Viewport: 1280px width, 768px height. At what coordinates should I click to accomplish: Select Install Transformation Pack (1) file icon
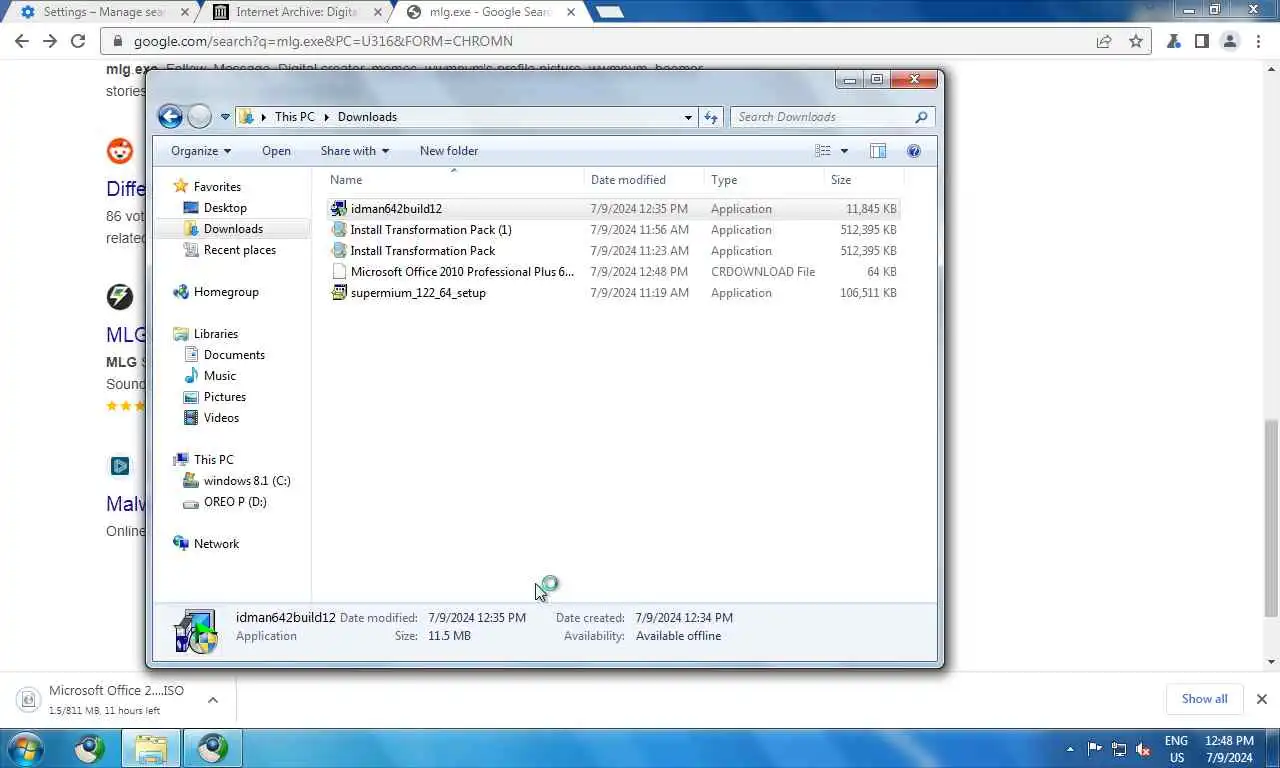(339, 230)
